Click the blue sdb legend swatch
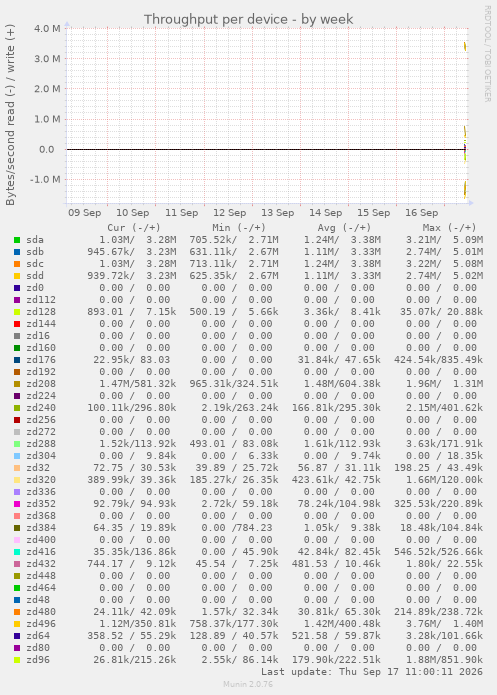This screenshot has height=695, width=497. coord(17,252)
